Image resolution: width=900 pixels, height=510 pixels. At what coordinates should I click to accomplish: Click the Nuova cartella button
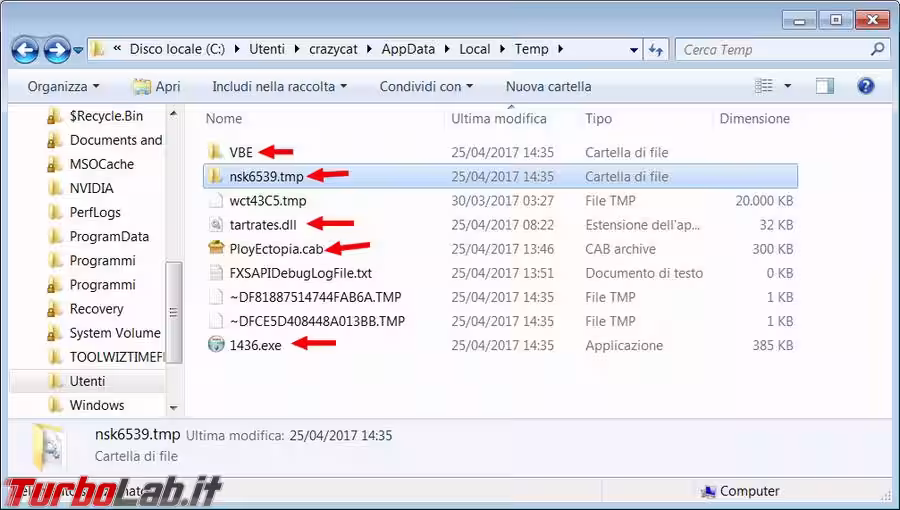point(548,87)
